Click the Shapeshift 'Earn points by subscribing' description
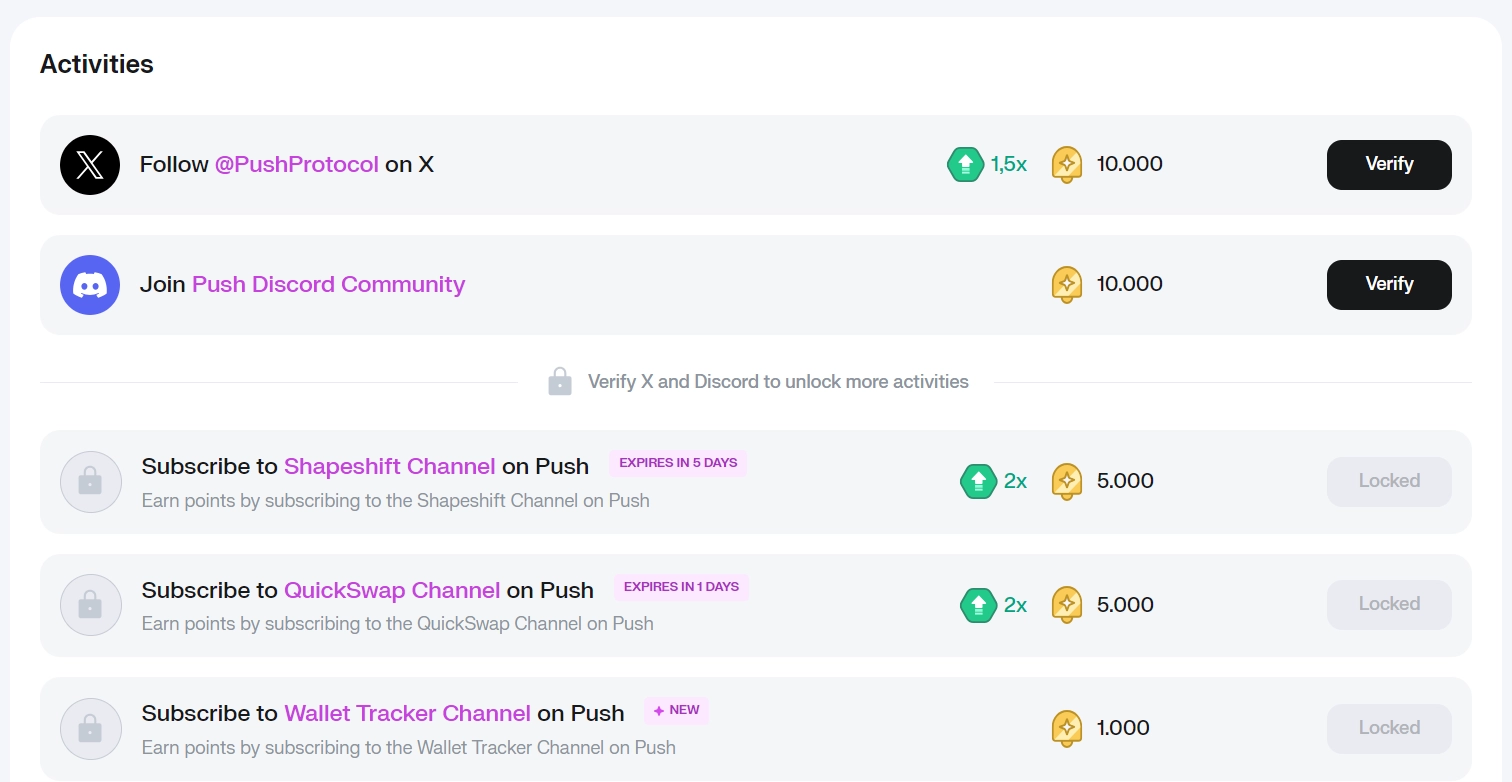 pos(396,500)
